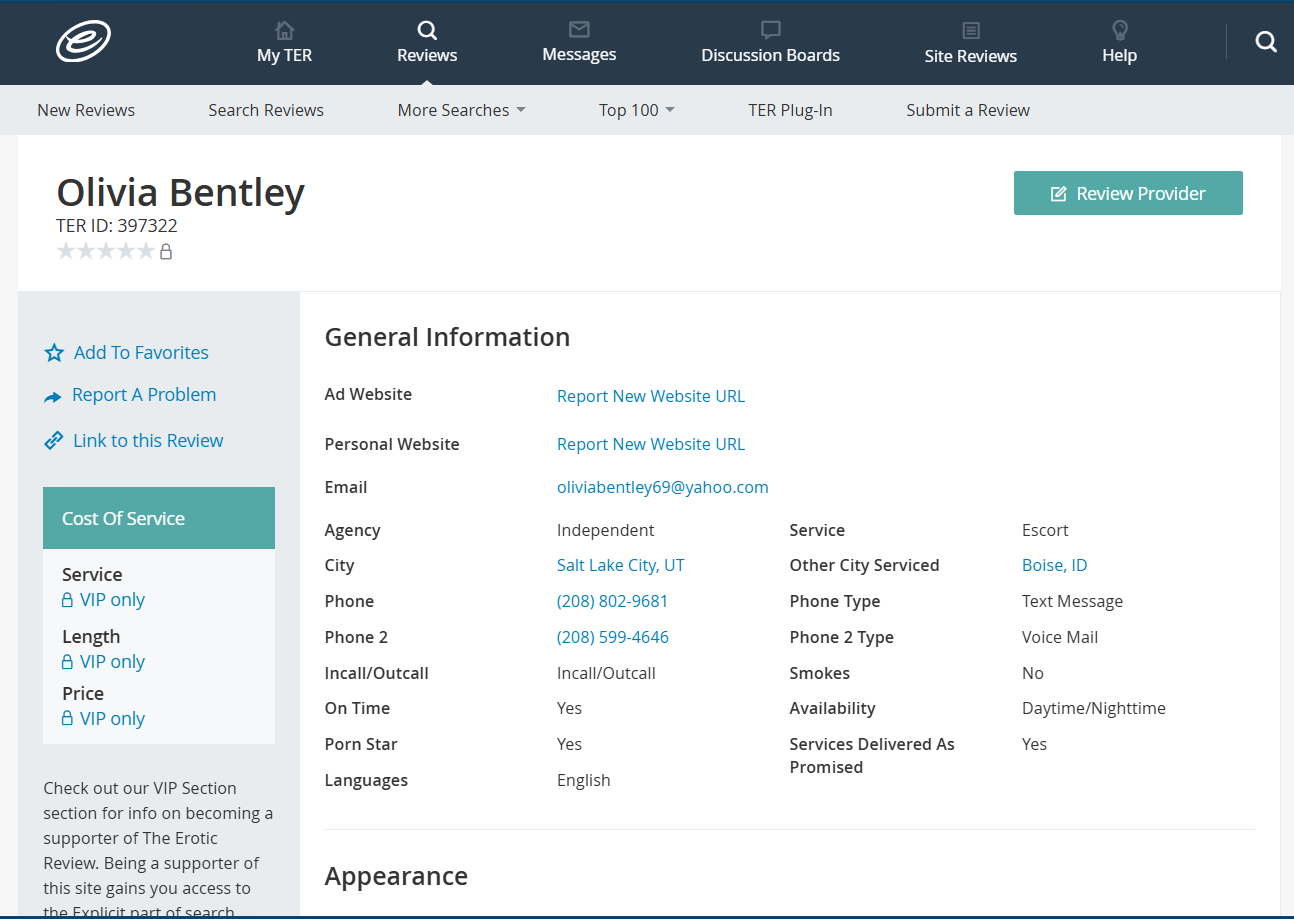Image resolution: width=1294 pixels, height=919 pixels.
Task: Click VIP only link under Price
Action: (112, 719)
